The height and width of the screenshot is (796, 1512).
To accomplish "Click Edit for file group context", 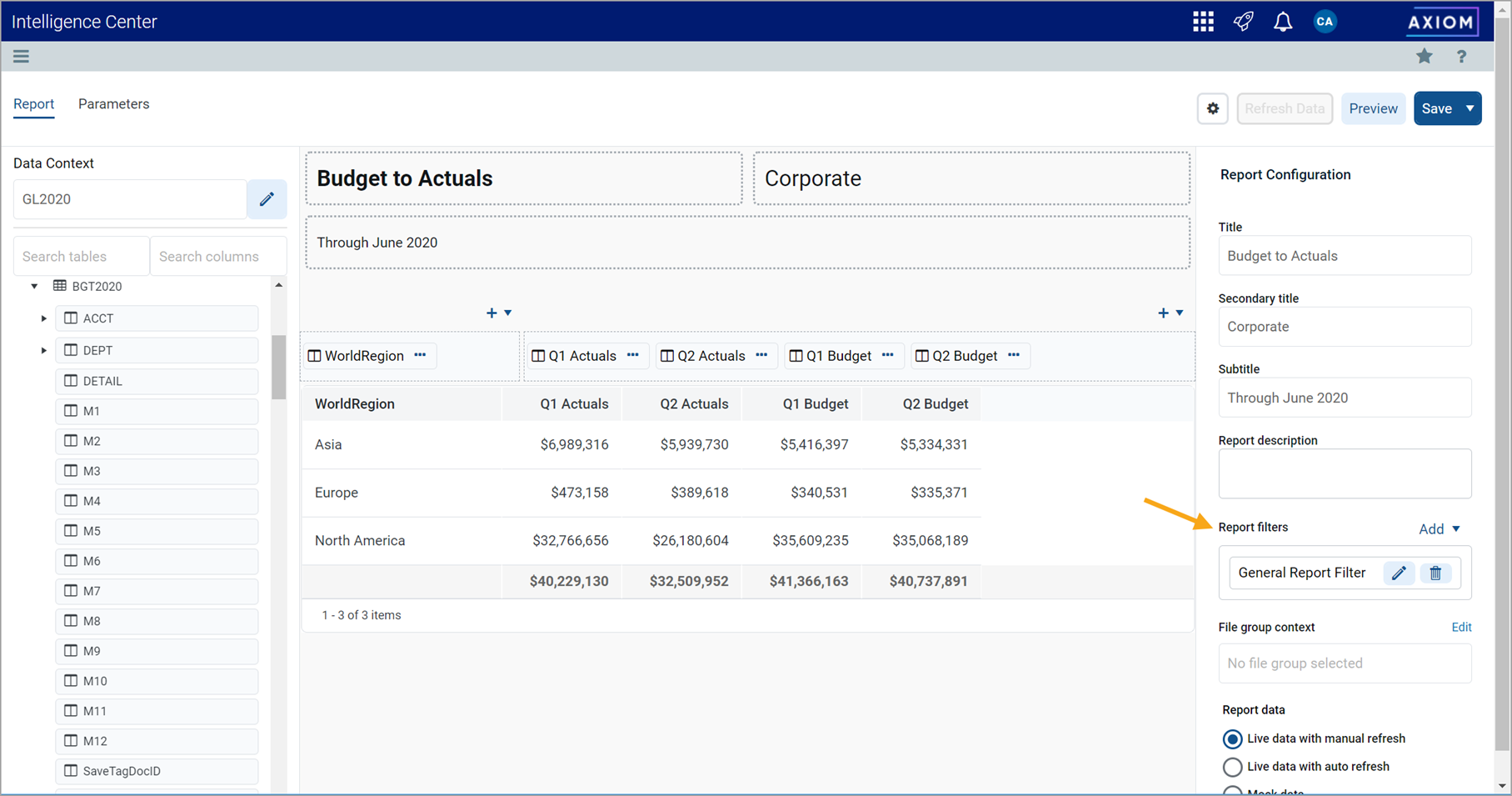I will [1461, 627].
